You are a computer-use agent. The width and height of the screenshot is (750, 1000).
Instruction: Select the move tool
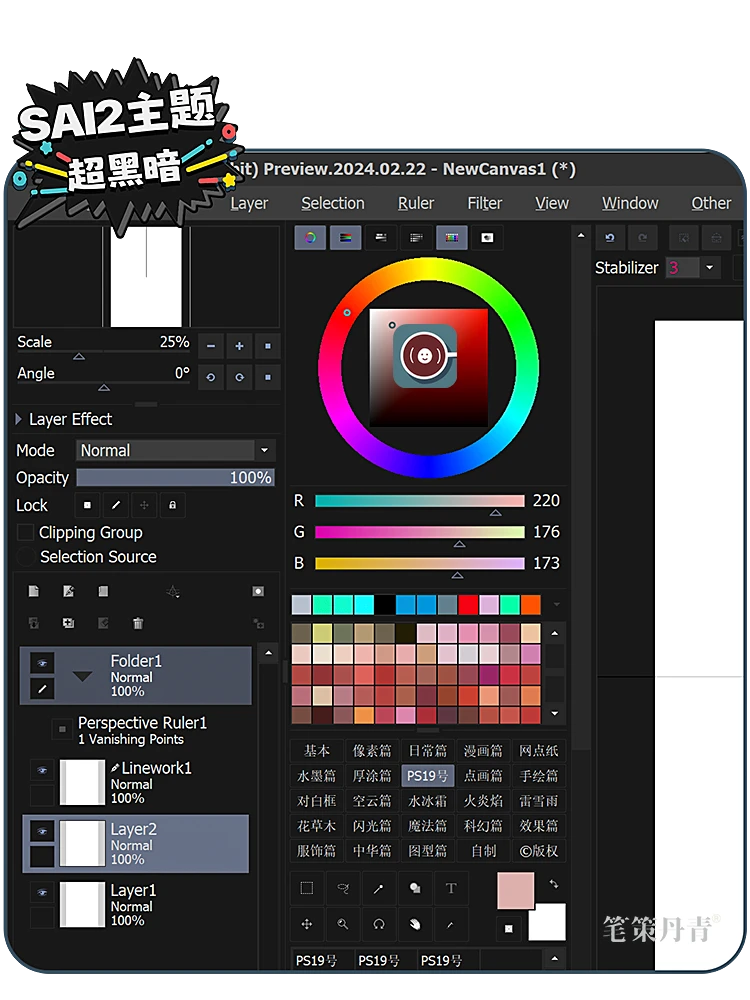click(307, 923)
